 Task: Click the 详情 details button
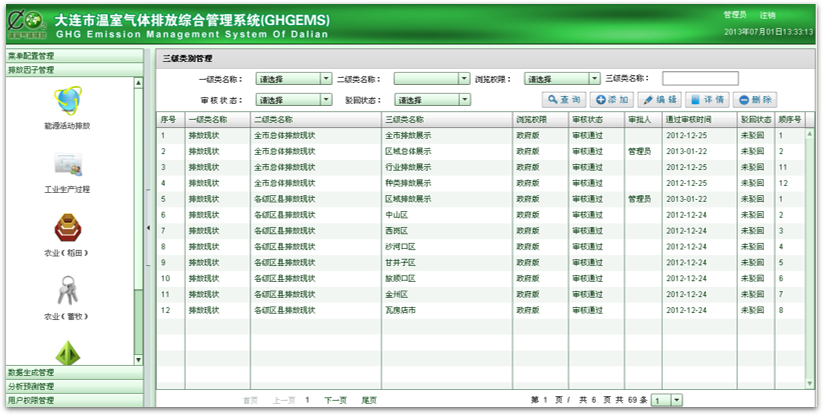click(x=707, y=100)
